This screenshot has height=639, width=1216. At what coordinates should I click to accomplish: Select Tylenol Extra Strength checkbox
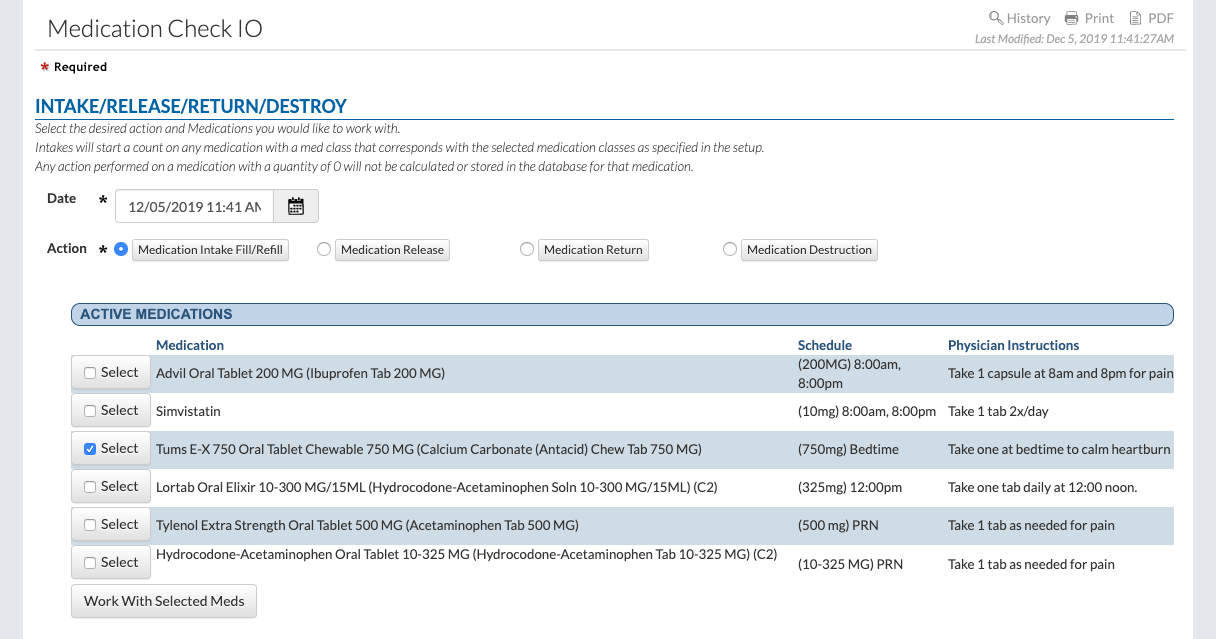(90, 525)
